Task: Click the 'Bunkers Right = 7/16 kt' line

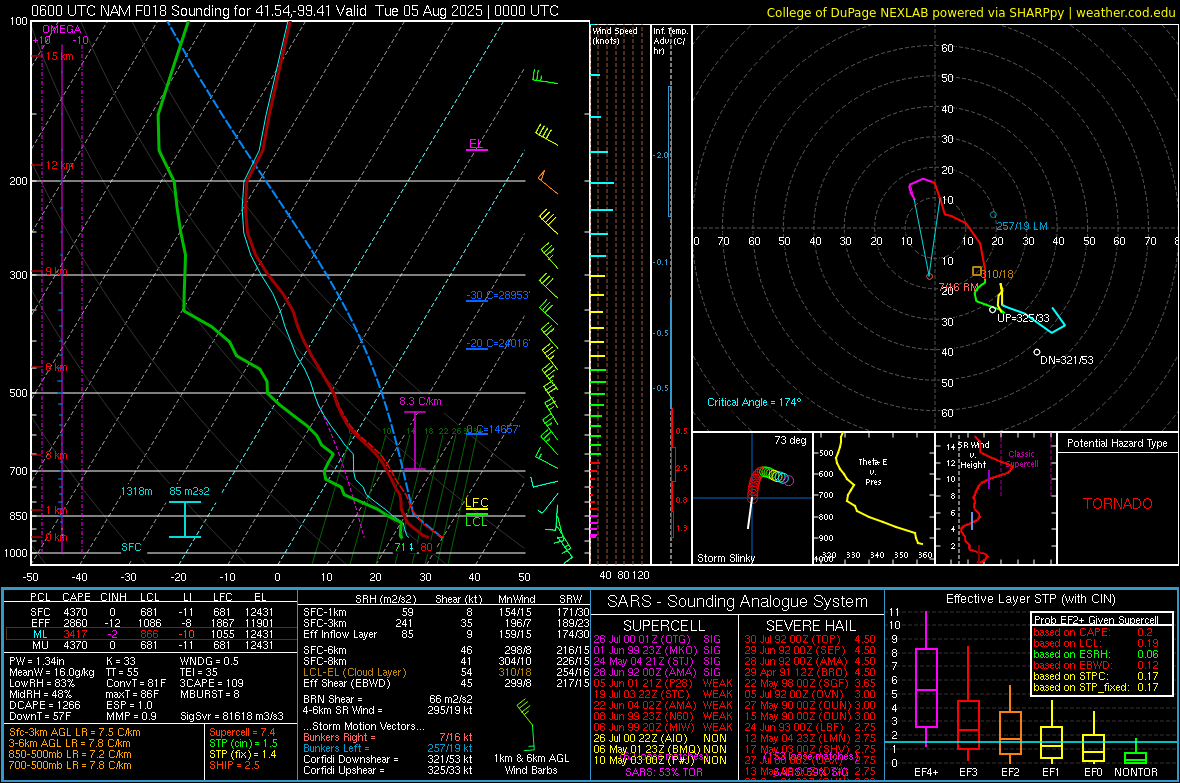Action: click(388, 737)
